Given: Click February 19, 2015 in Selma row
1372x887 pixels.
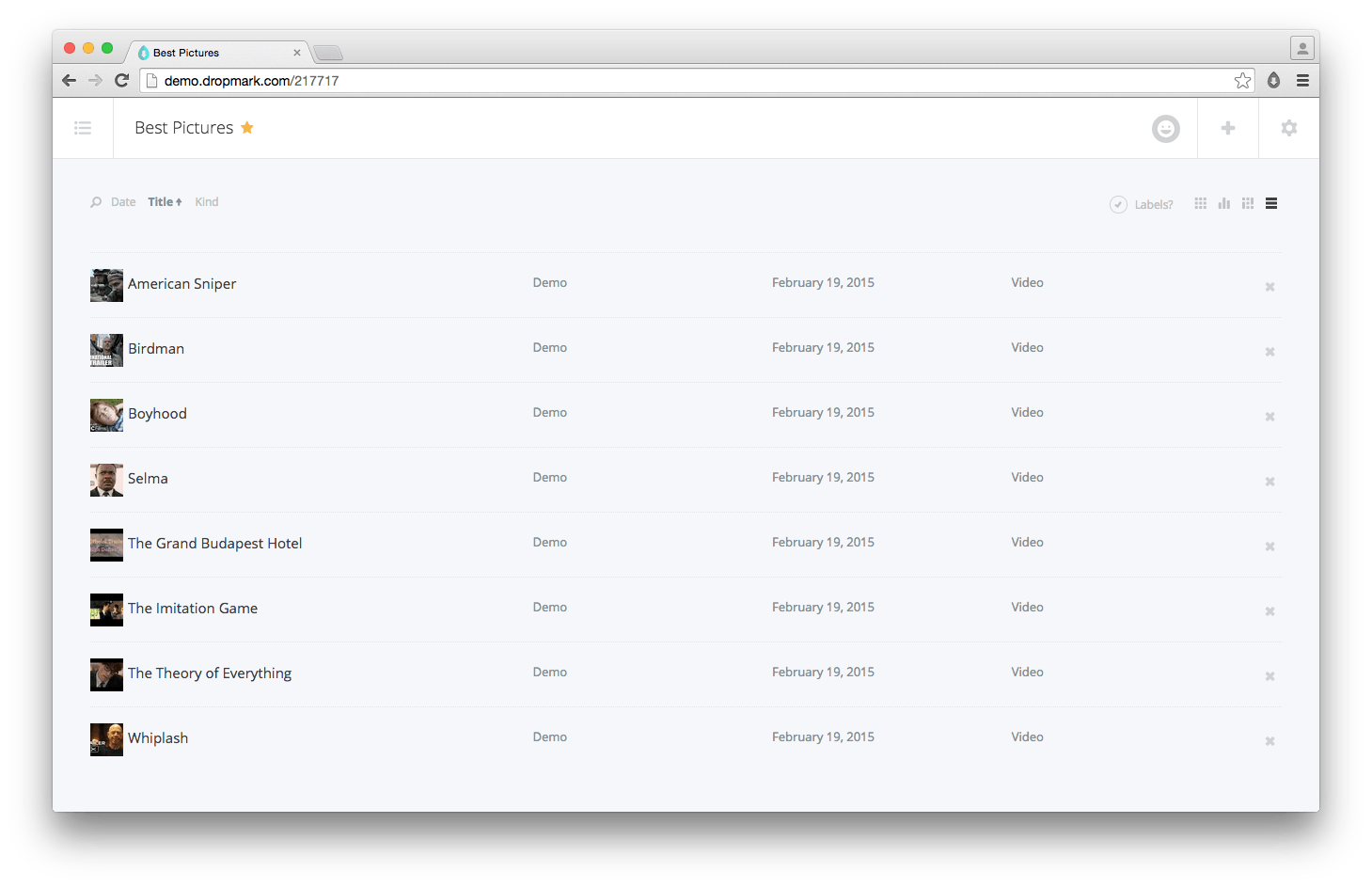Looking at the screenshot, I should coord(823,478).
